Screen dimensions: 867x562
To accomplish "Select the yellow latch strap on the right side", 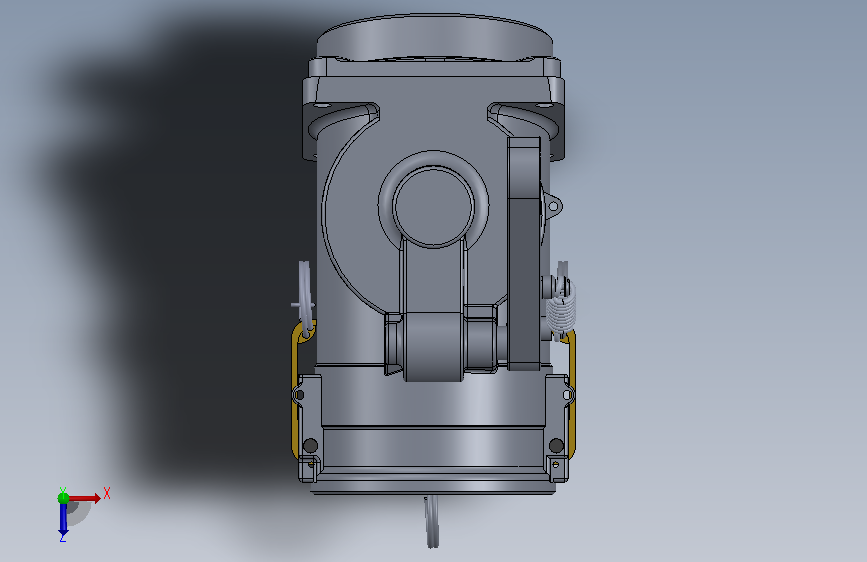I will pos(571,393).
